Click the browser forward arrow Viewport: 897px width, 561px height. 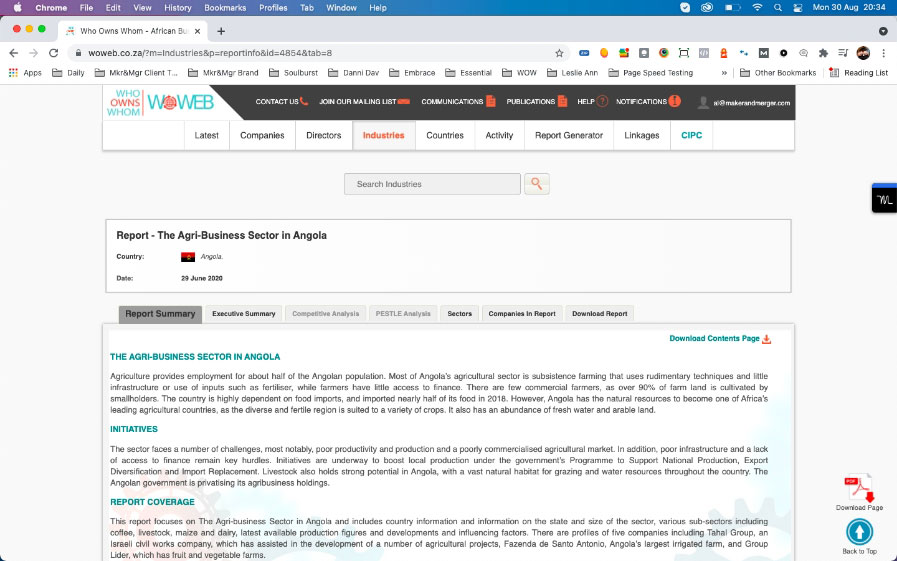click(x=33, y=53)
